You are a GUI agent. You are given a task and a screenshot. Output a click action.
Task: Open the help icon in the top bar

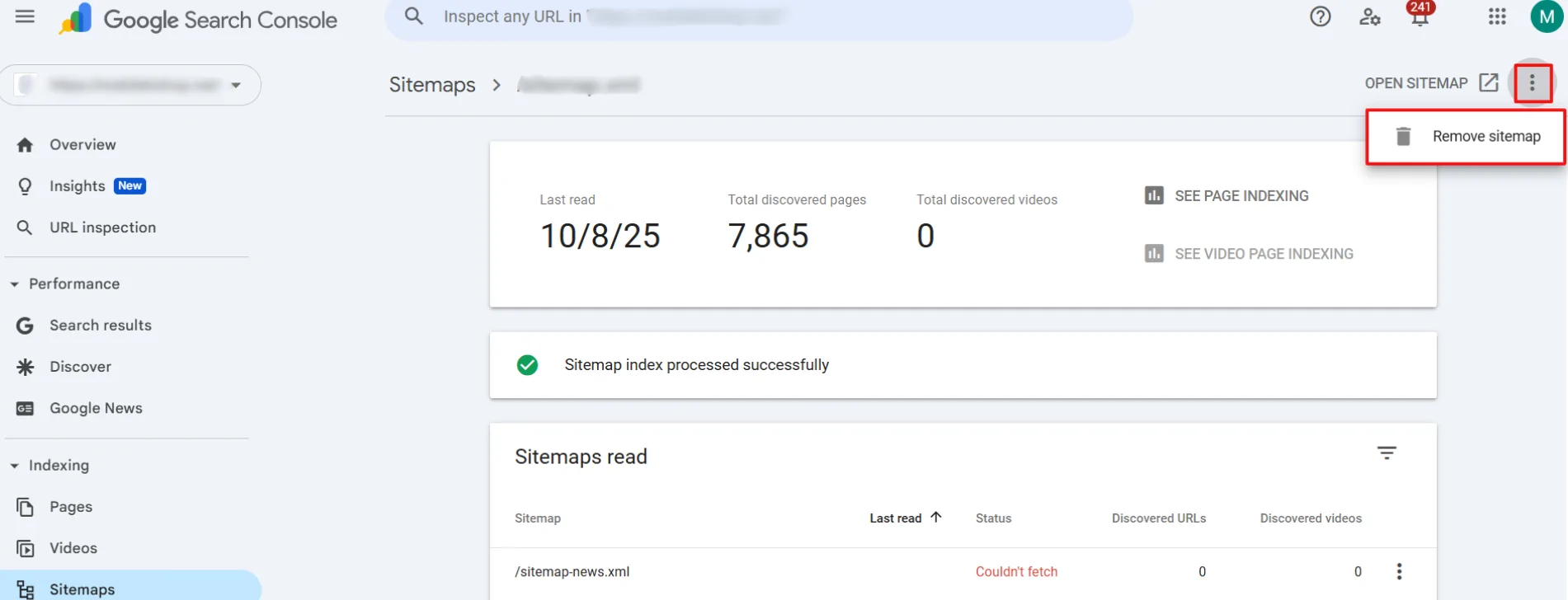(1320, 16)
